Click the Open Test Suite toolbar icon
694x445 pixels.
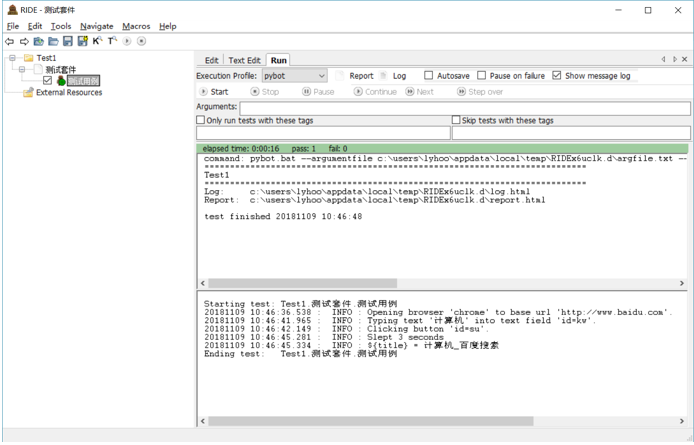pos(39,41)
